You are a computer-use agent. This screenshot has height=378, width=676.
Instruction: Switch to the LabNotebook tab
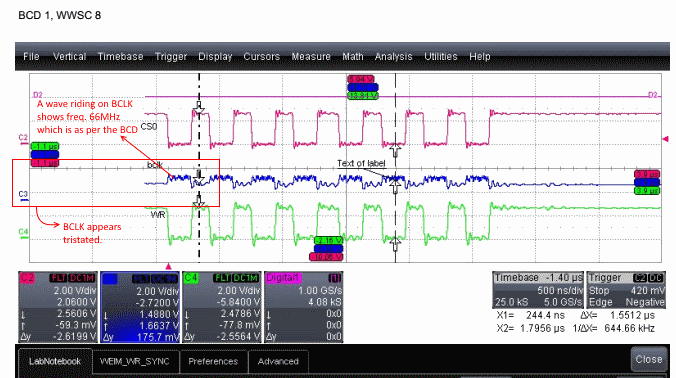[x=55, y=361]
